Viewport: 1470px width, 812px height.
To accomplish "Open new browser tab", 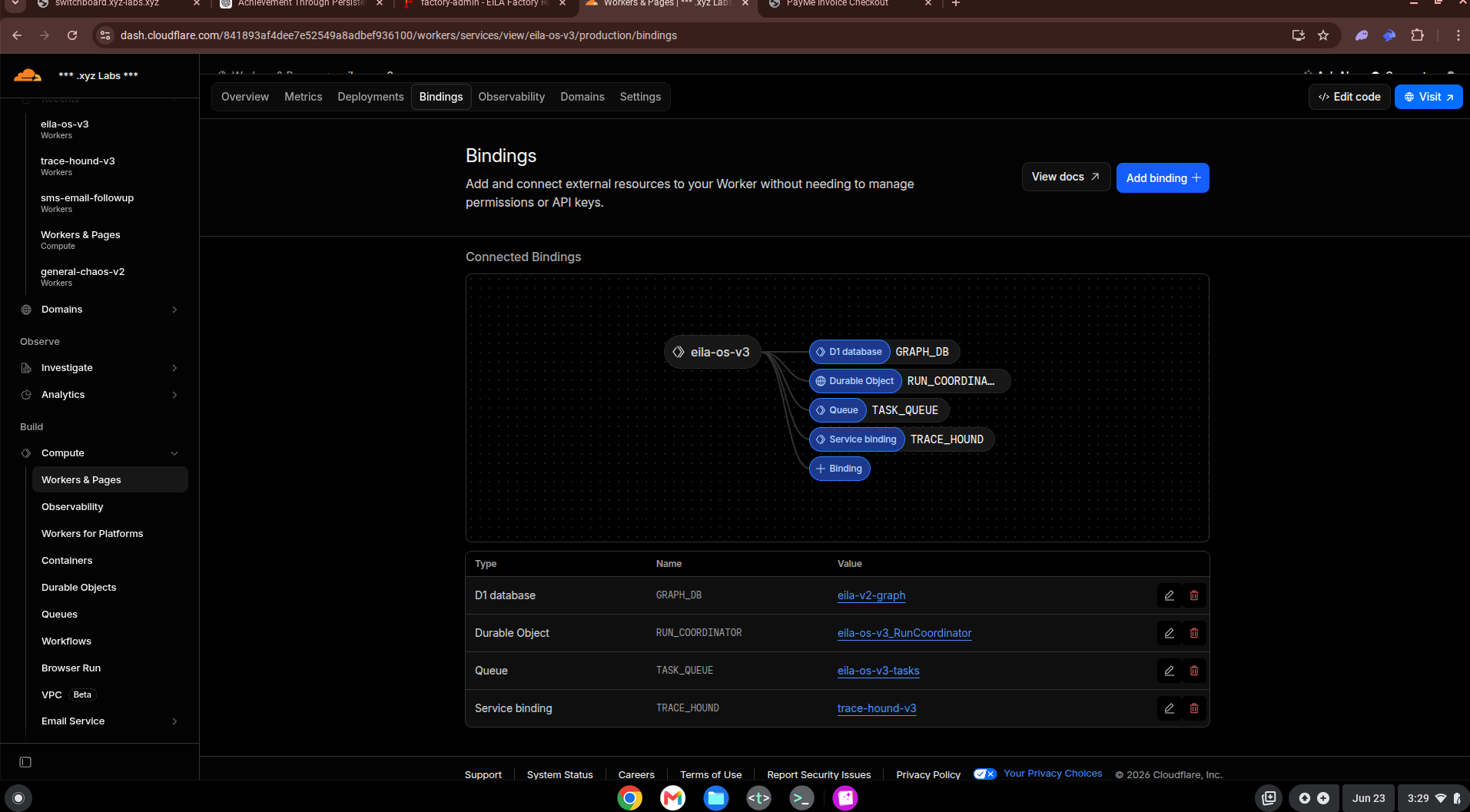I will coord(956,4).
